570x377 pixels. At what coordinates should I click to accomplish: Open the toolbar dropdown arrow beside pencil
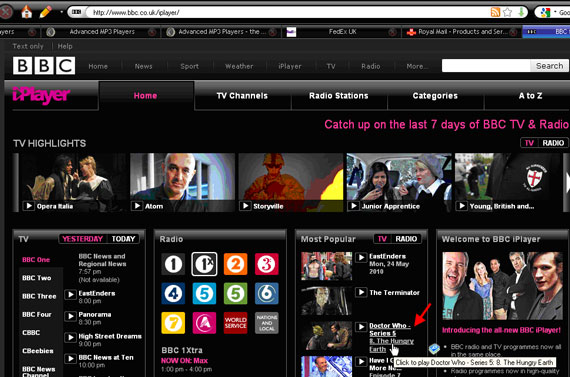point(61,12)
